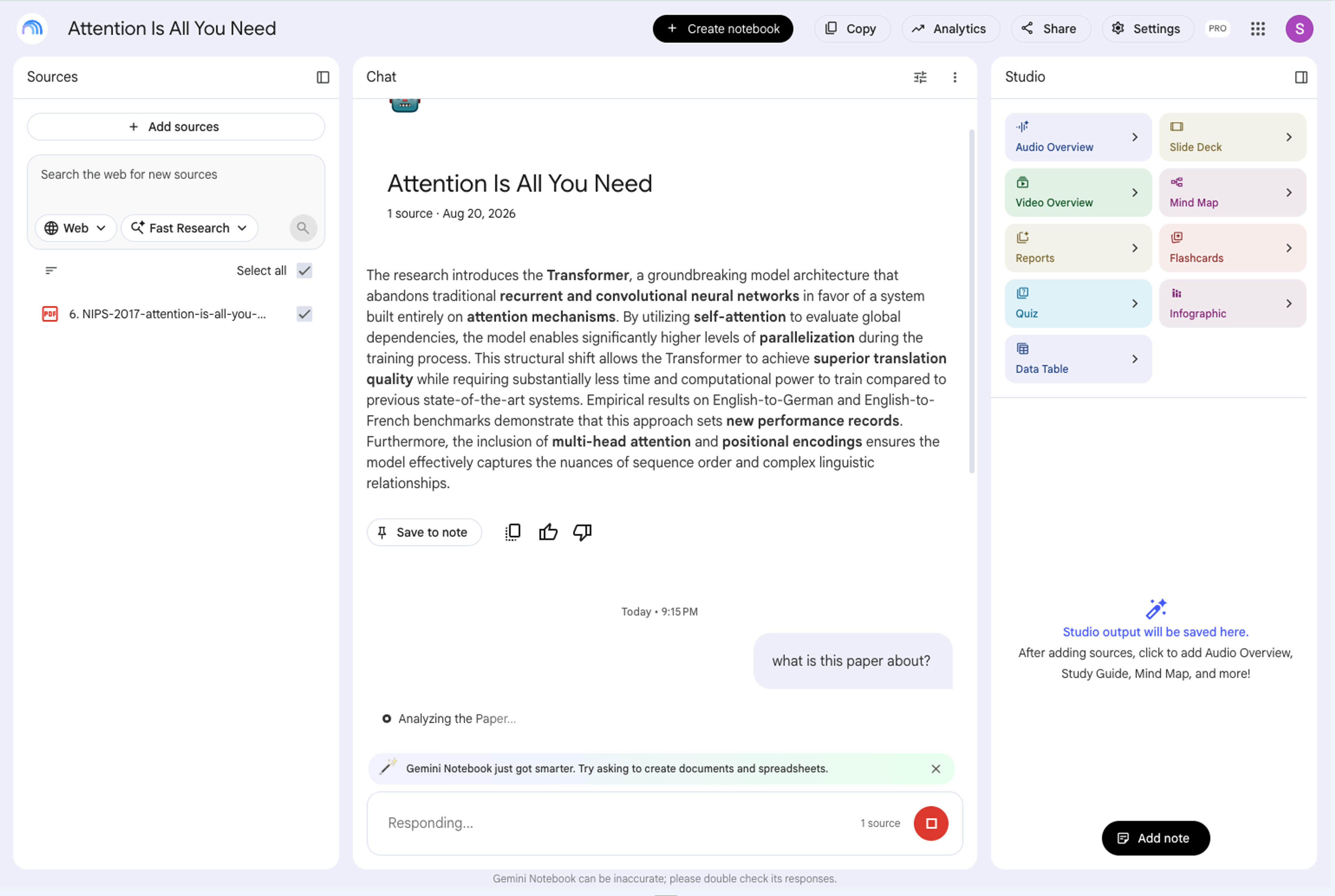This screenshot has height=896, width=1335.
Task: Click the robot emoji above chat title
Action: click(x=405, y=106)
